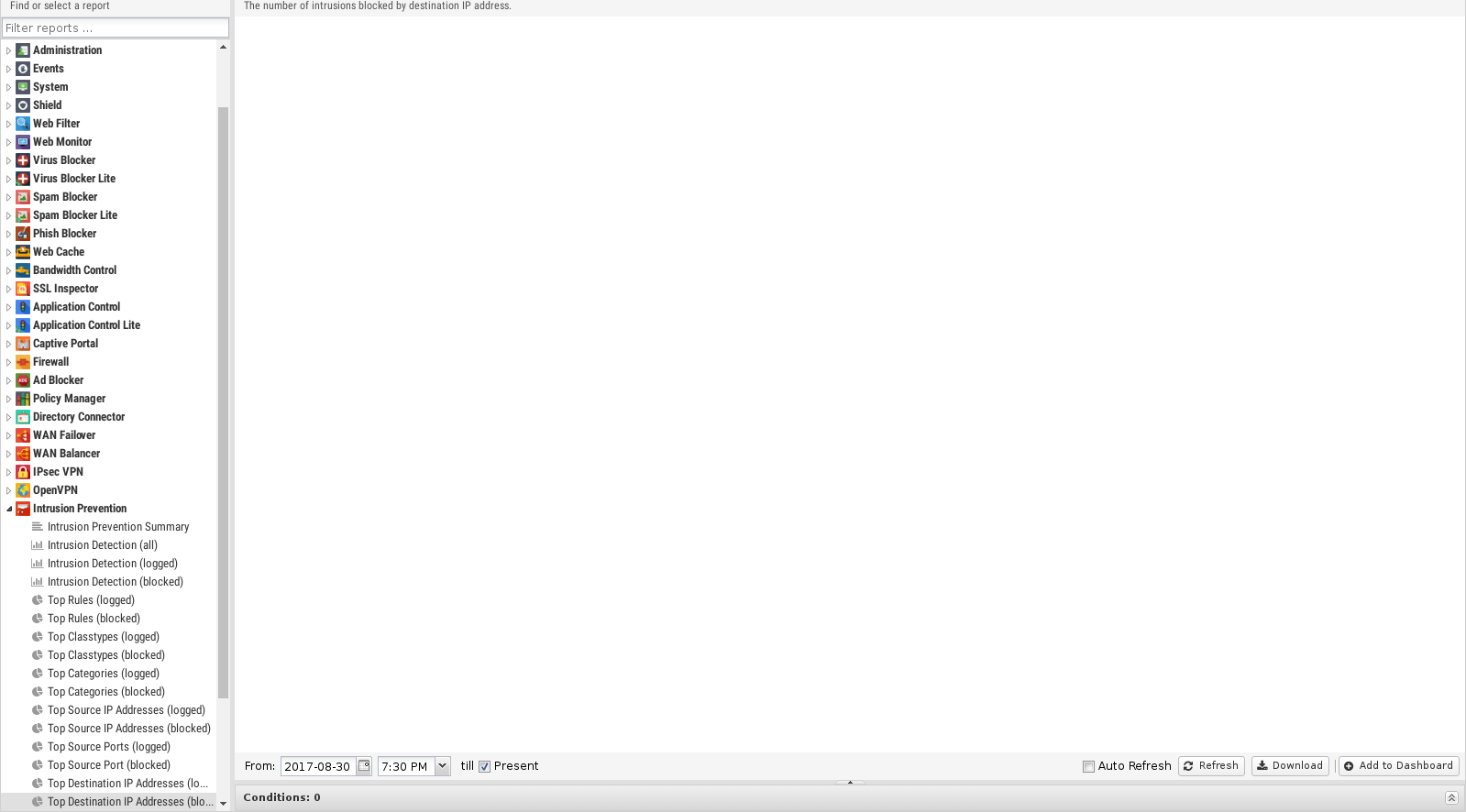The height and width of the screenshot is (812, 1466).
Task: Click Add to Dashboard button
Action: click(1399, 766)
